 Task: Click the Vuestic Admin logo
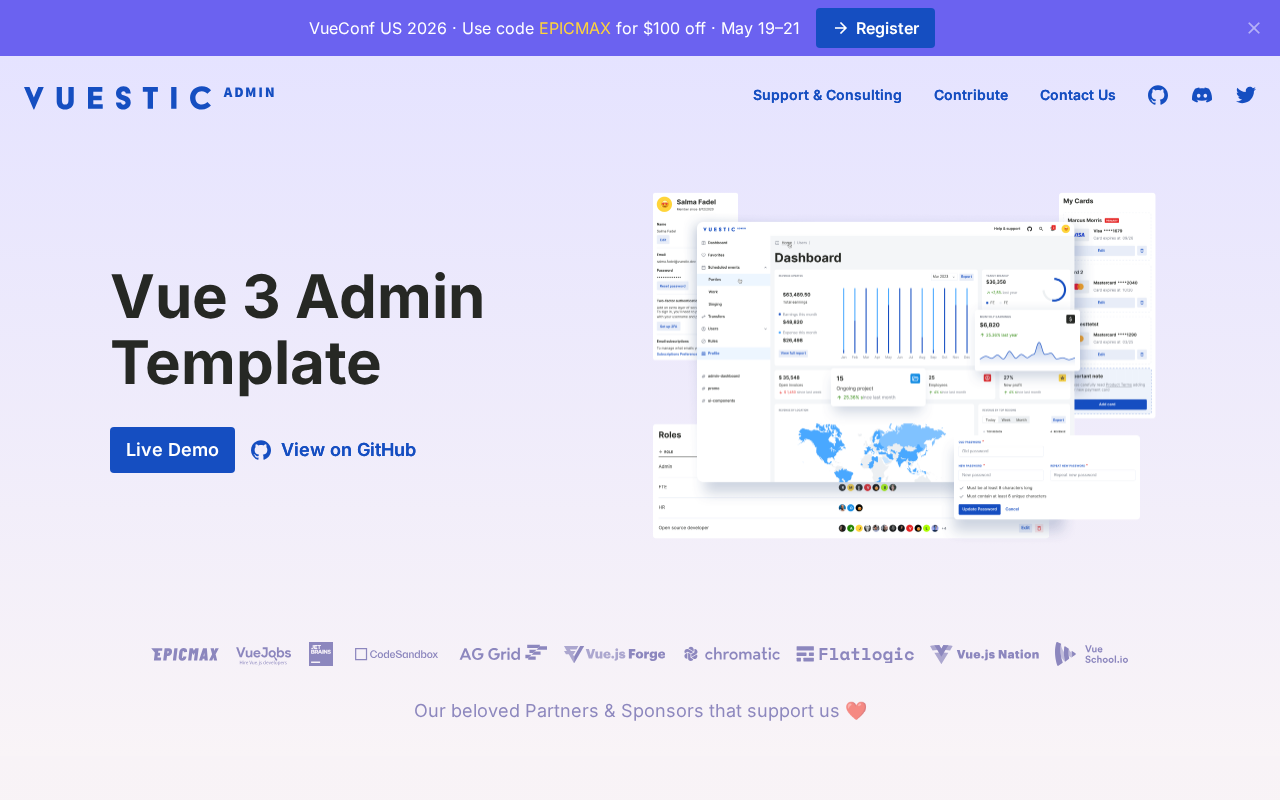(x=149, y=97)
